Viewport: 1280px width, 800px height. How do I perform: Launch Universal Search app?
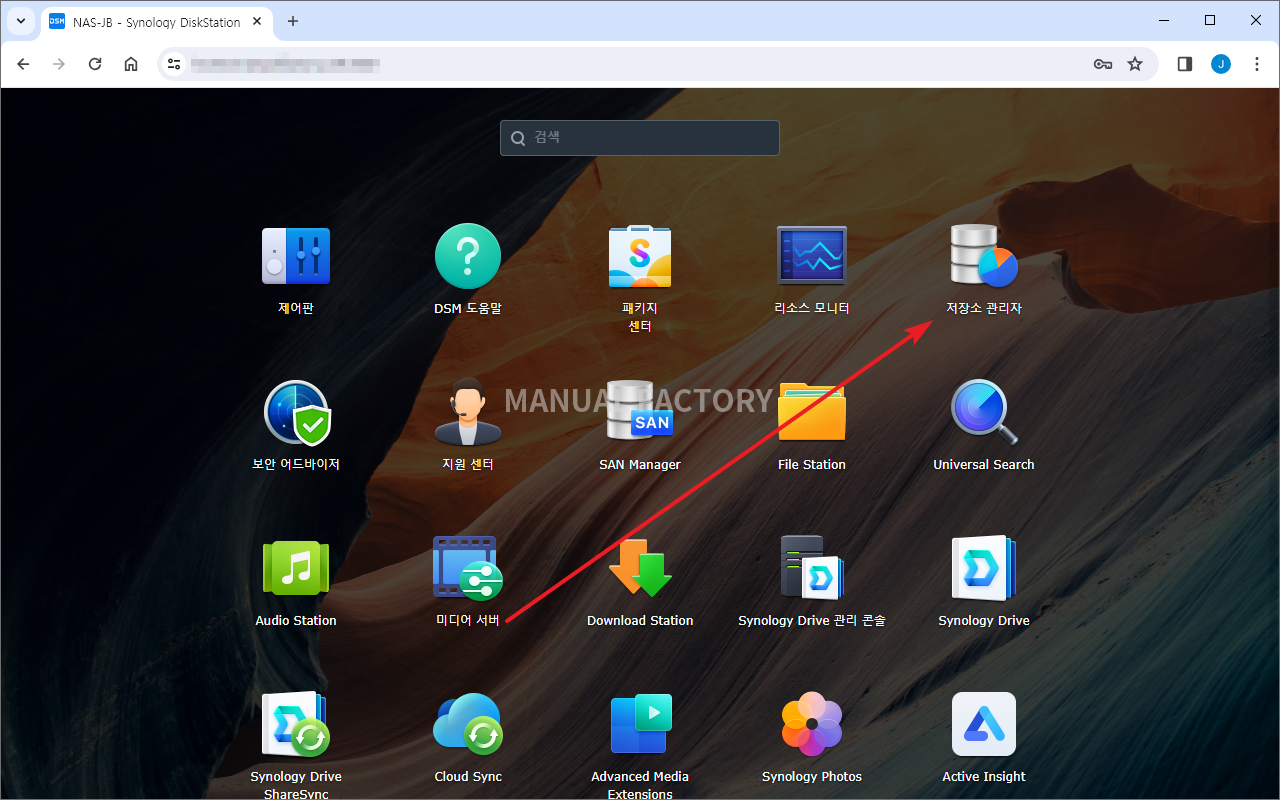(984, 412)
